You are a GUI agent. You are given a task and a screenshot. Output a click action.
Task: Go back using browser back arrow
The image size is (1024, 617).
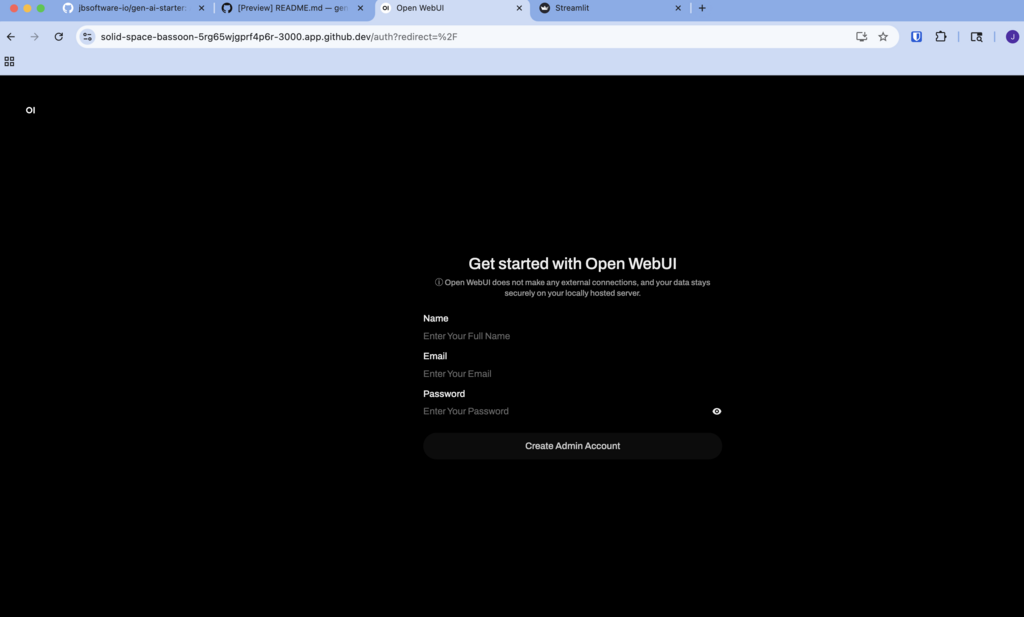11,37
